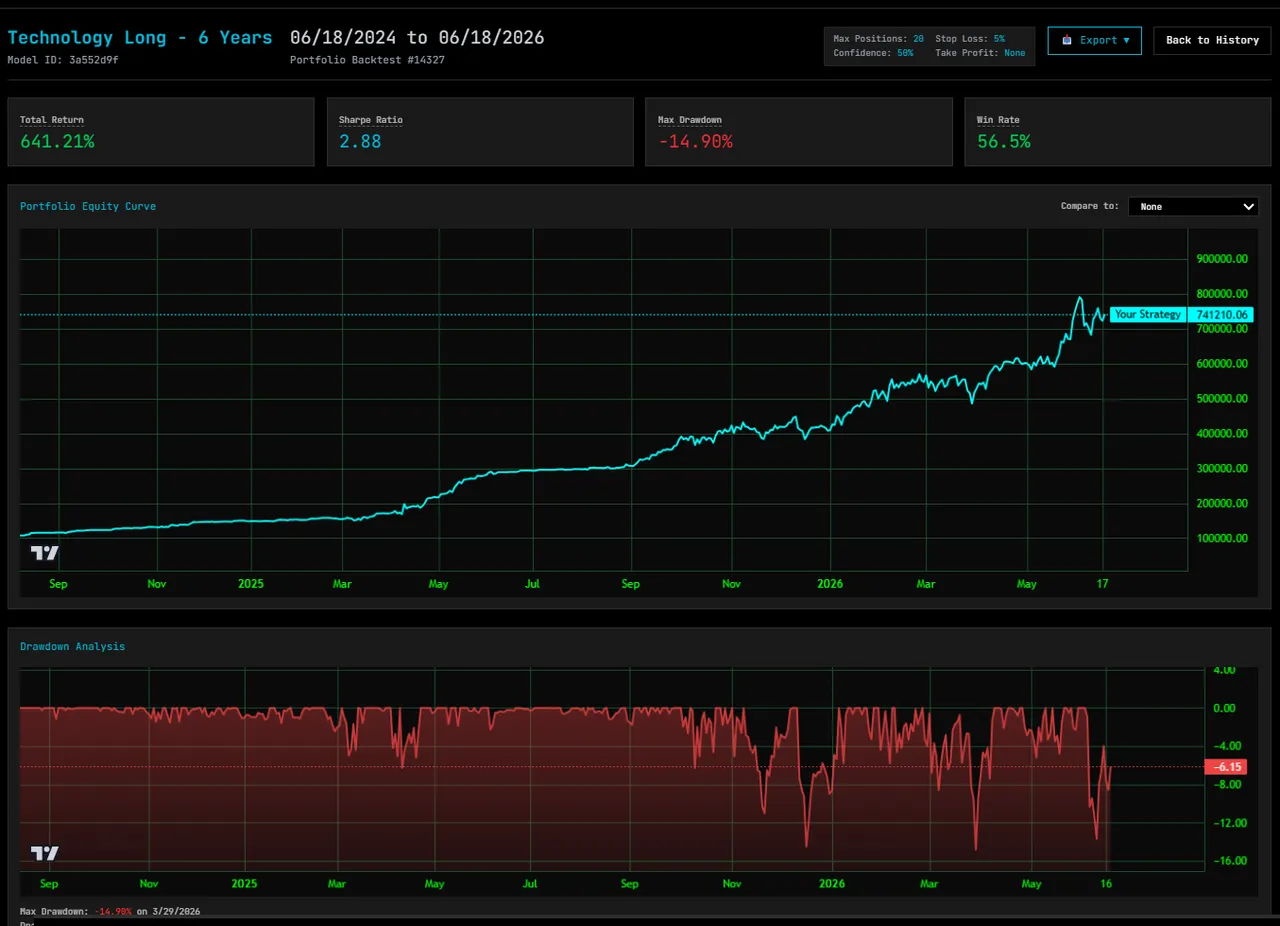Click the 17 date label on equity chart
This screenshot has height=926, width=1280.
(1103, 584)
